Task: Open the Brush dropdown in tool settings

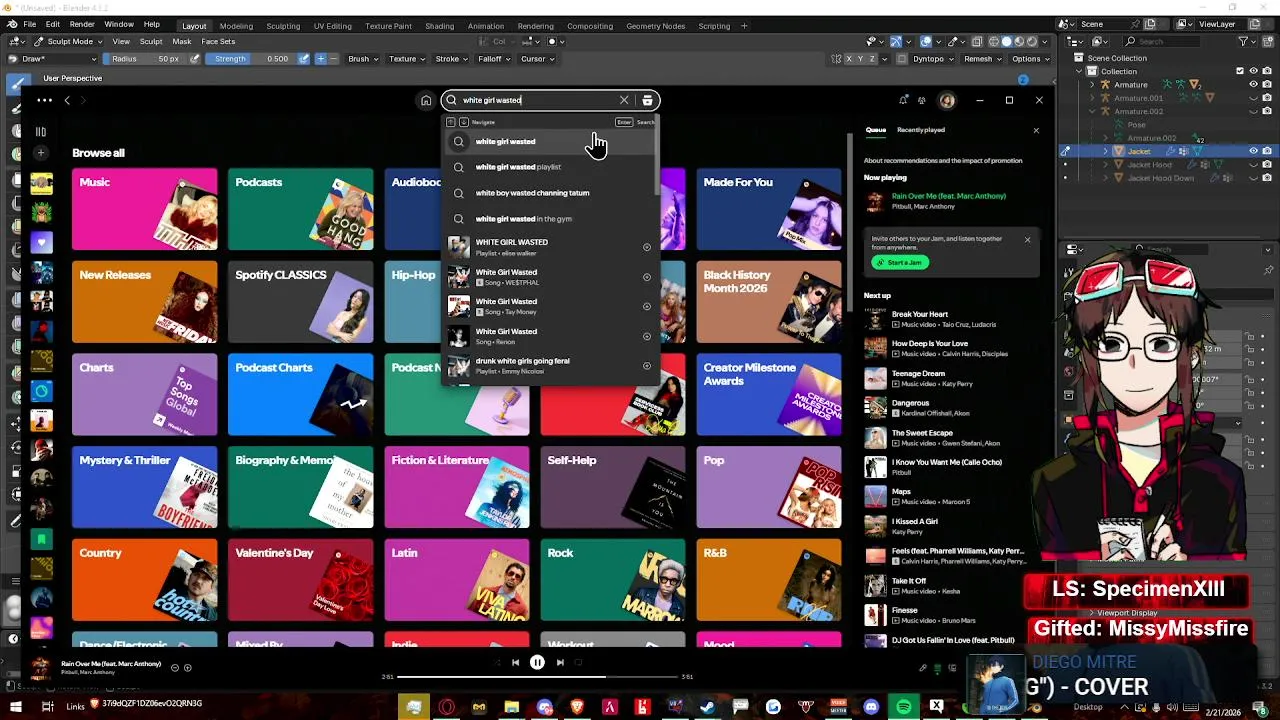Action: tap(363, 59)
